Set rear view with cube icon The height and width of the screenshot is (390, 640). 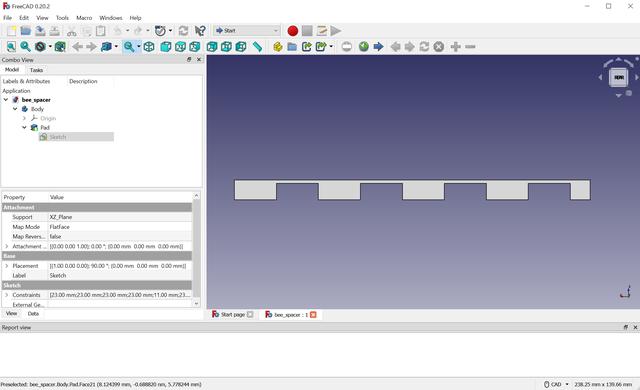pos(211,47)
